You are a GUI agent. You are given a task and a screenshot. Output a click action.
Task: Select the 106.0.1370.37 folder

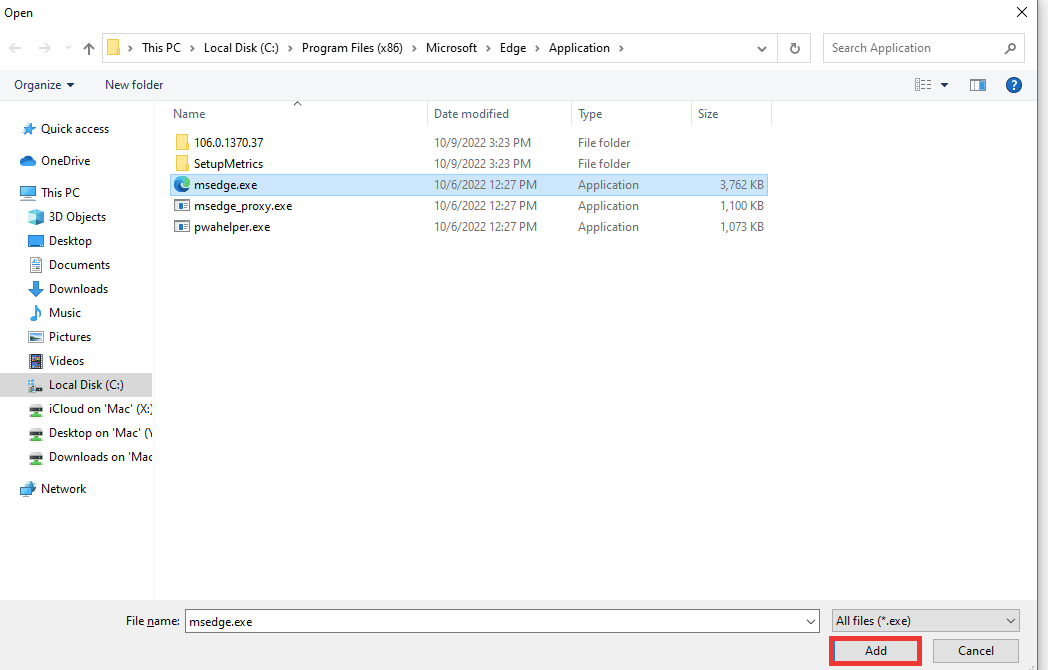coord(229,142)
